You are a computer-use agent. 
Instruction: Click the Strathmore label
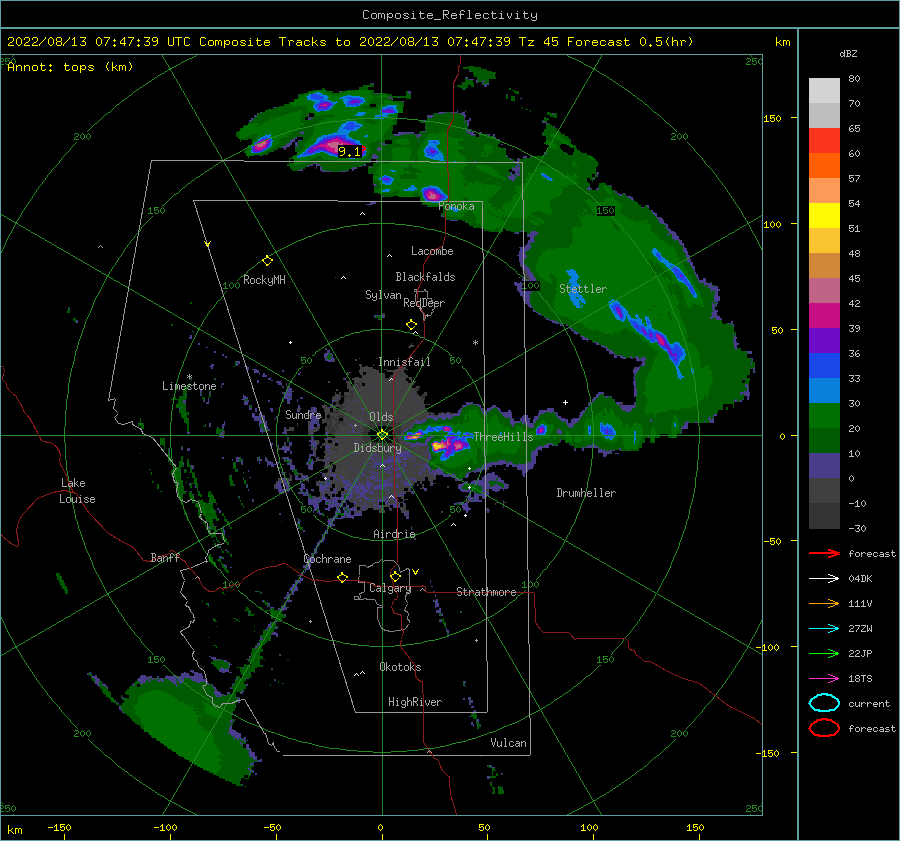point(486,592)
